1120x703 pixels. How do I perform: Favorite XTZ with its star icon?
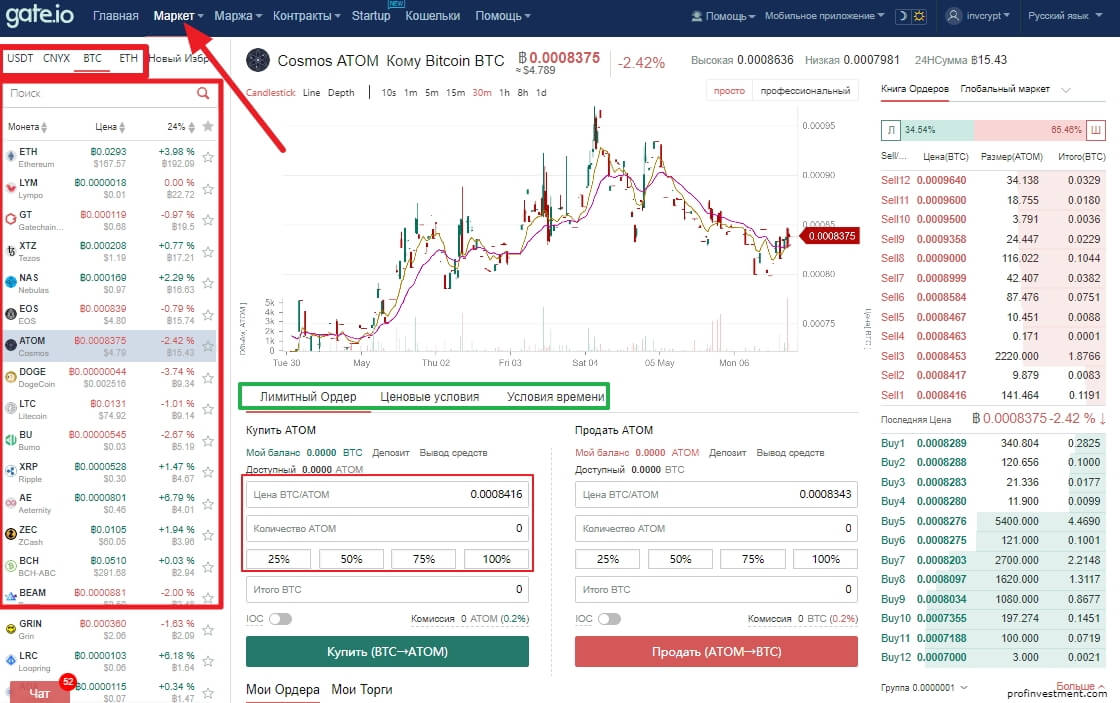click(208, 251)
